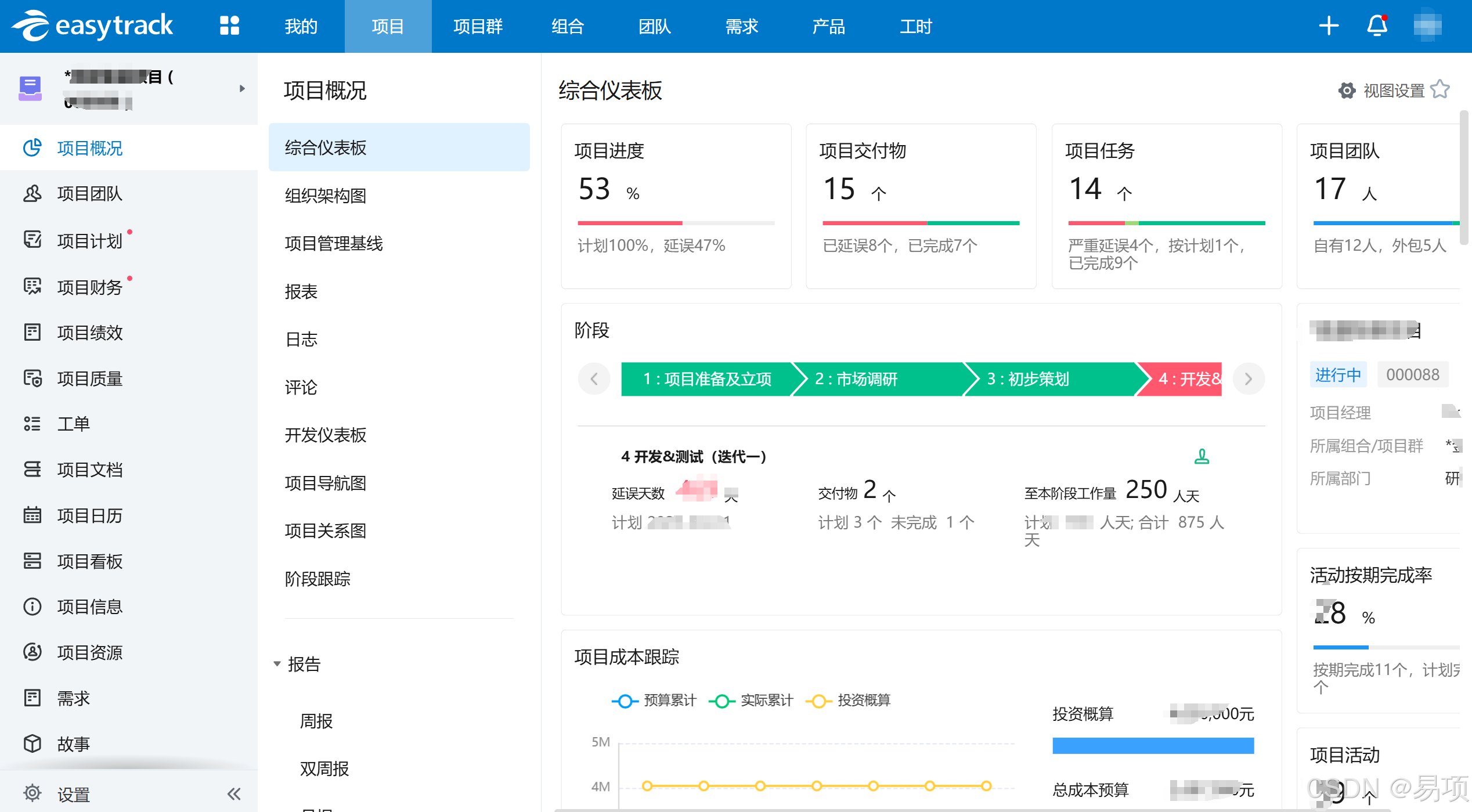Open the 需求 top menu
This screenshot has height=812, width=1472.
[x=742, y=26]
